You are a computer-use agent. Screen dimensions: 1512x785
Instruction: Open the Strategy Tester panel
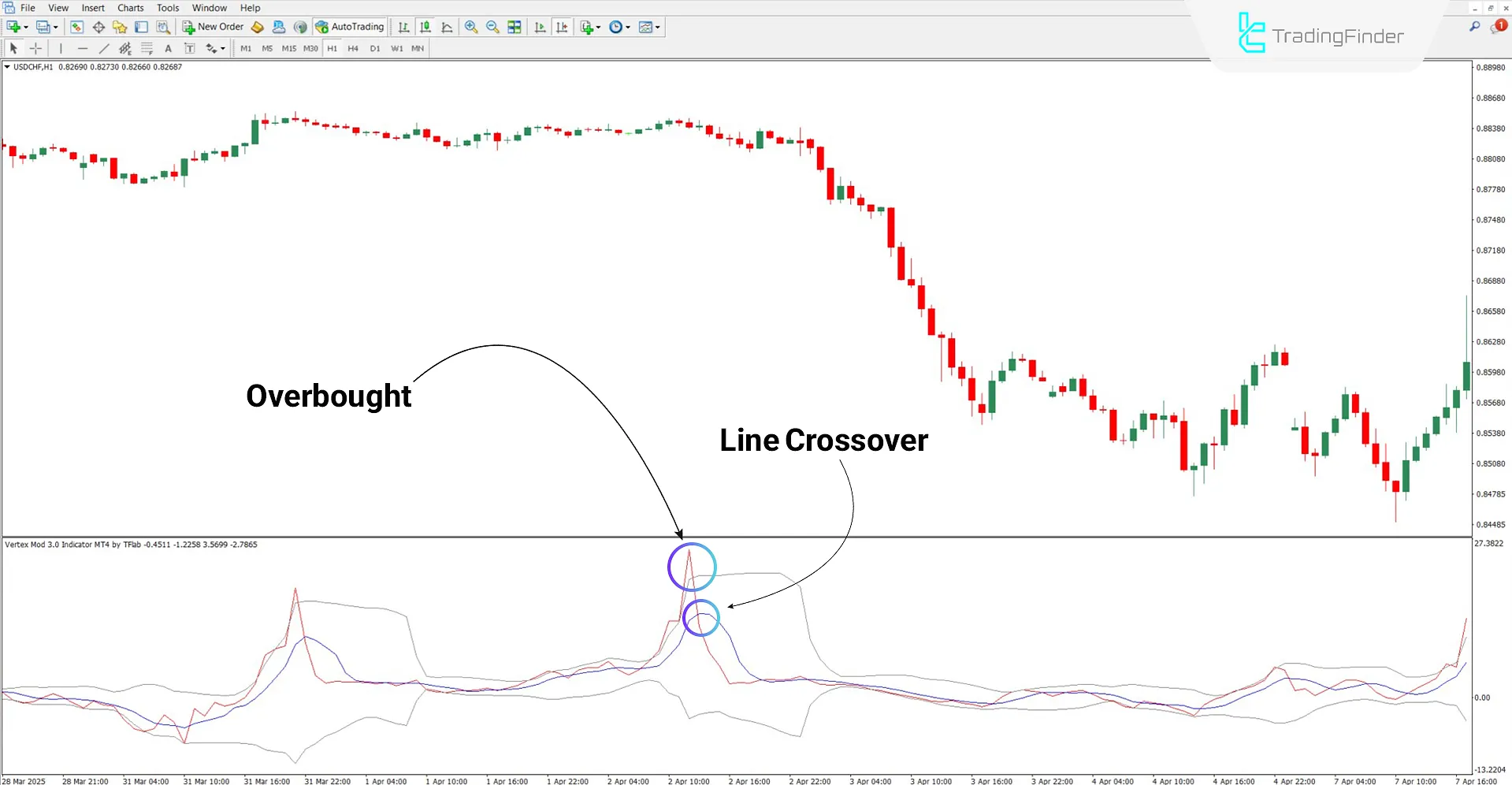pyautogui.click(x=163, y=26)
